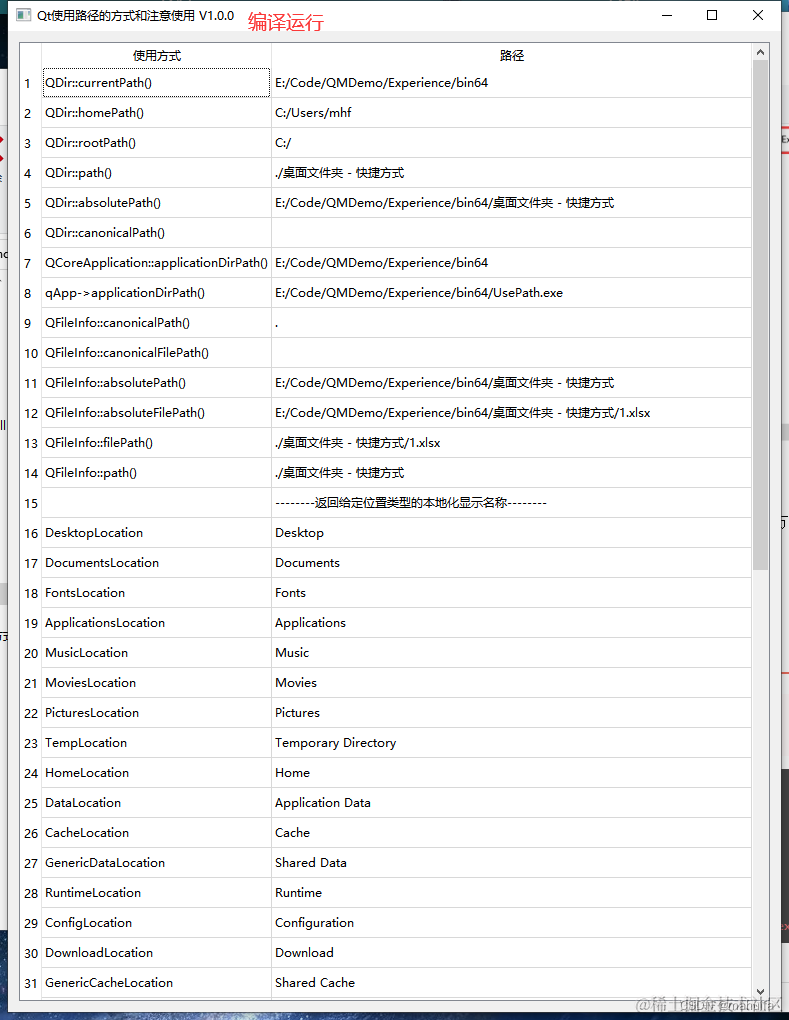The height and width of the screenshot is (1020, 789).
Task: Click the Shared Data value cell
Action: pos(511,862)
